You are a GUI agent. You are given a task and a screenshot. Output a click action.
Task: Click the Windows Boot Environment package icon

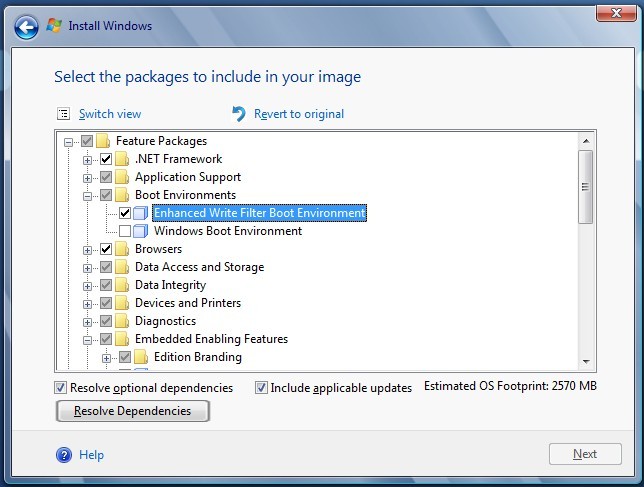pos(141,231)
